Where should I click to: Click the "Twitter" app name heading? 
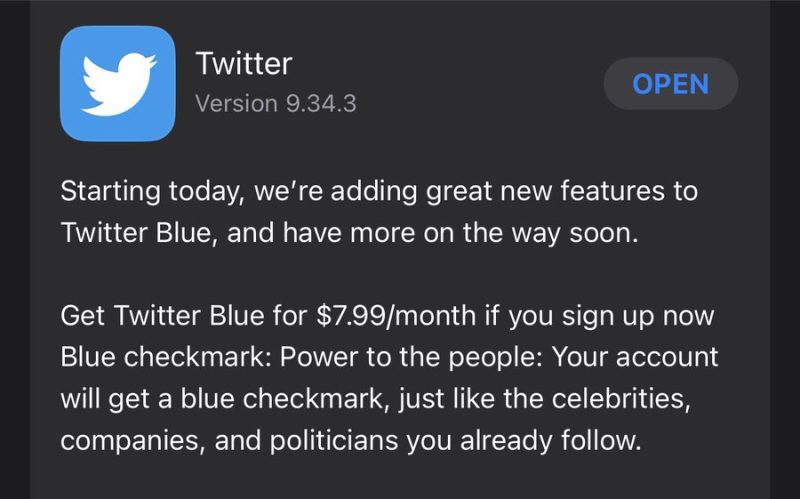pyautogui.click(x=244, y=64)
